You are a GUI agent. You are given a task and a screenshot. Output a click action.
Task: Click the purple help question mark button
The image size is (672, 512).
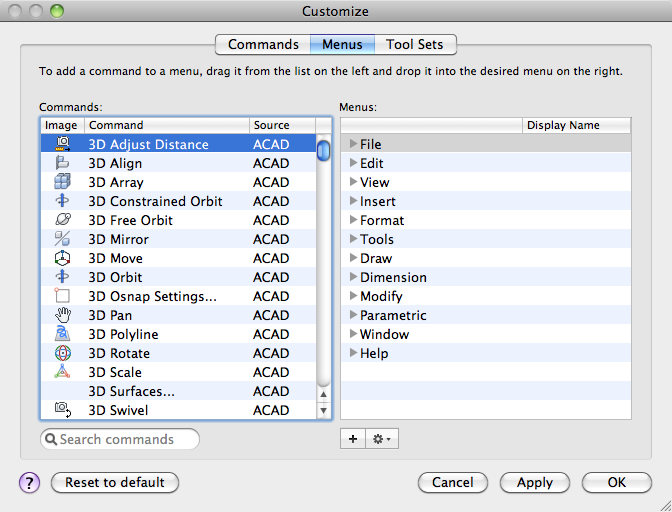click(x=30, y=483)
